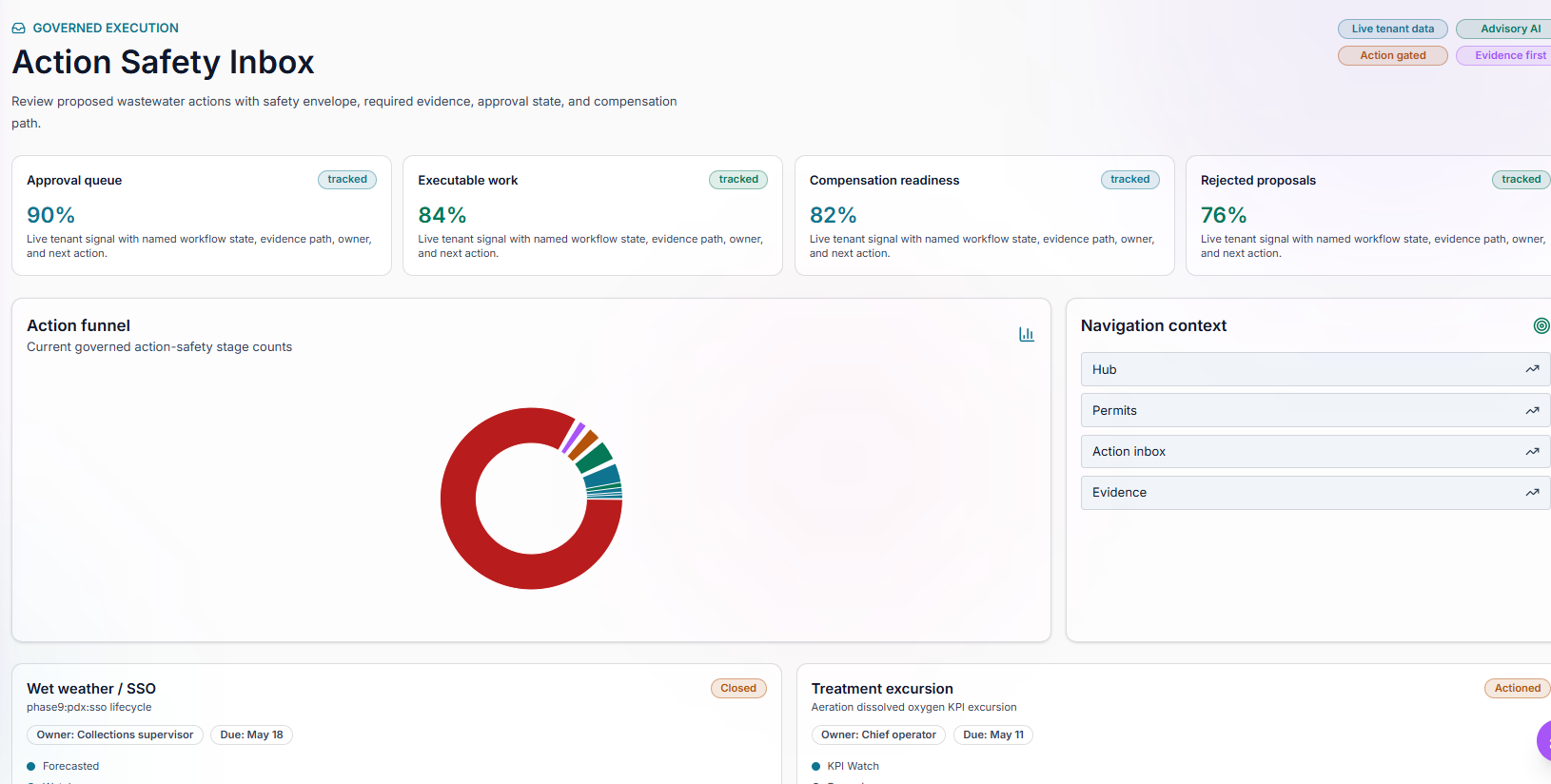This screenshot has height=784, width=1551.
Task: Click the trend arrow icon on the Hub row
Action: click(1532, 369)
